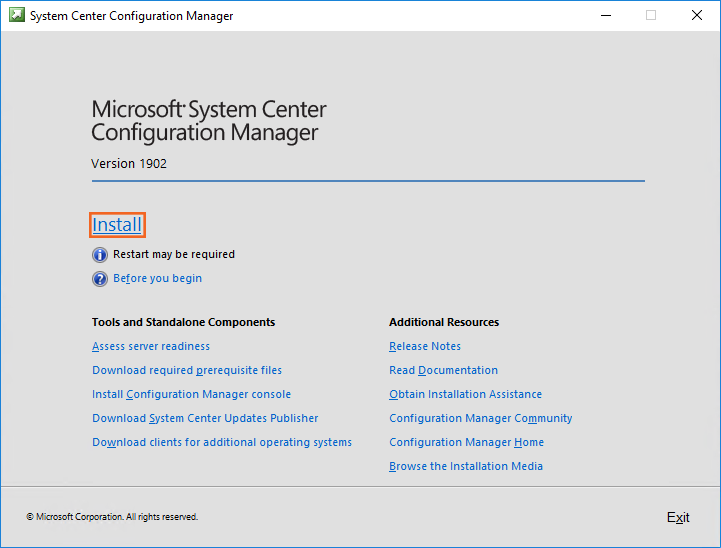The width and height of the screenshot is (721, 548).
Task: Choose Download clients for additional operating systems
Action: pyautogui.click(x=222, y=442)
